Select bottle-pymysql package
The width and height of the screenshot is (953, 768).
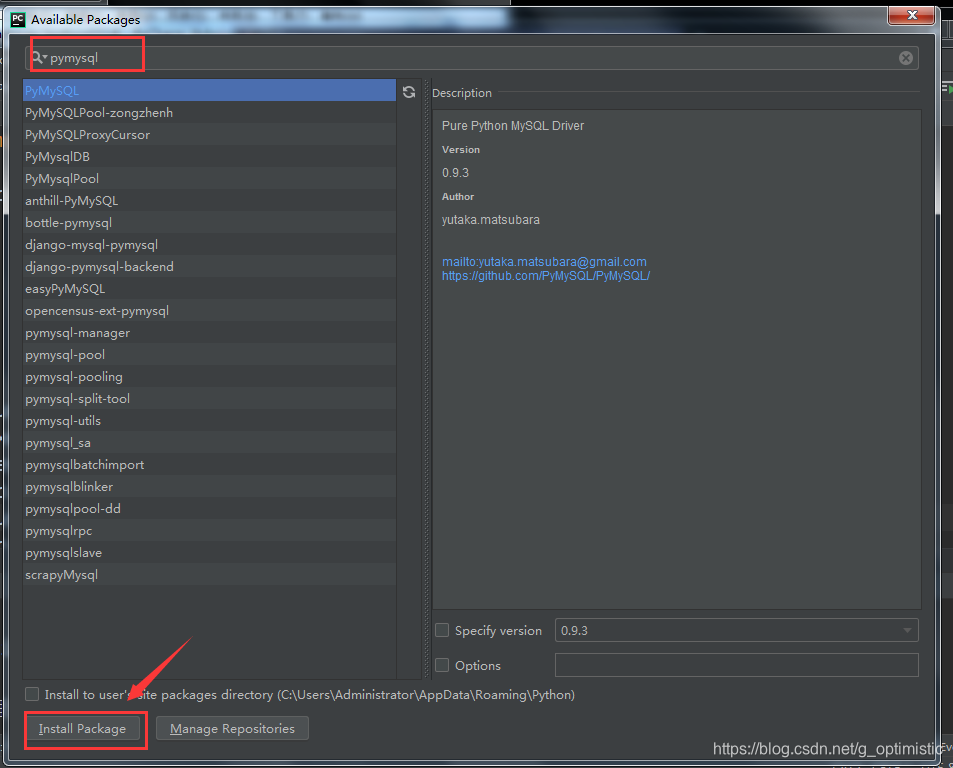coord(210,222)
